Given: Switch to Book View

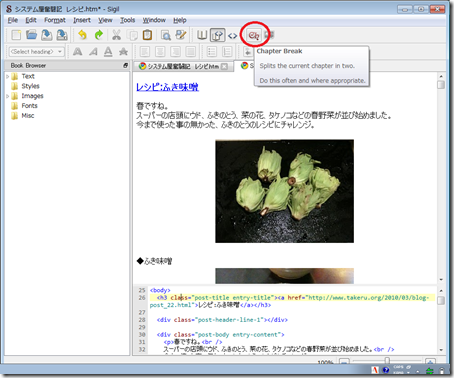Looking at the screenshot, I should click(x=202, y=35).
